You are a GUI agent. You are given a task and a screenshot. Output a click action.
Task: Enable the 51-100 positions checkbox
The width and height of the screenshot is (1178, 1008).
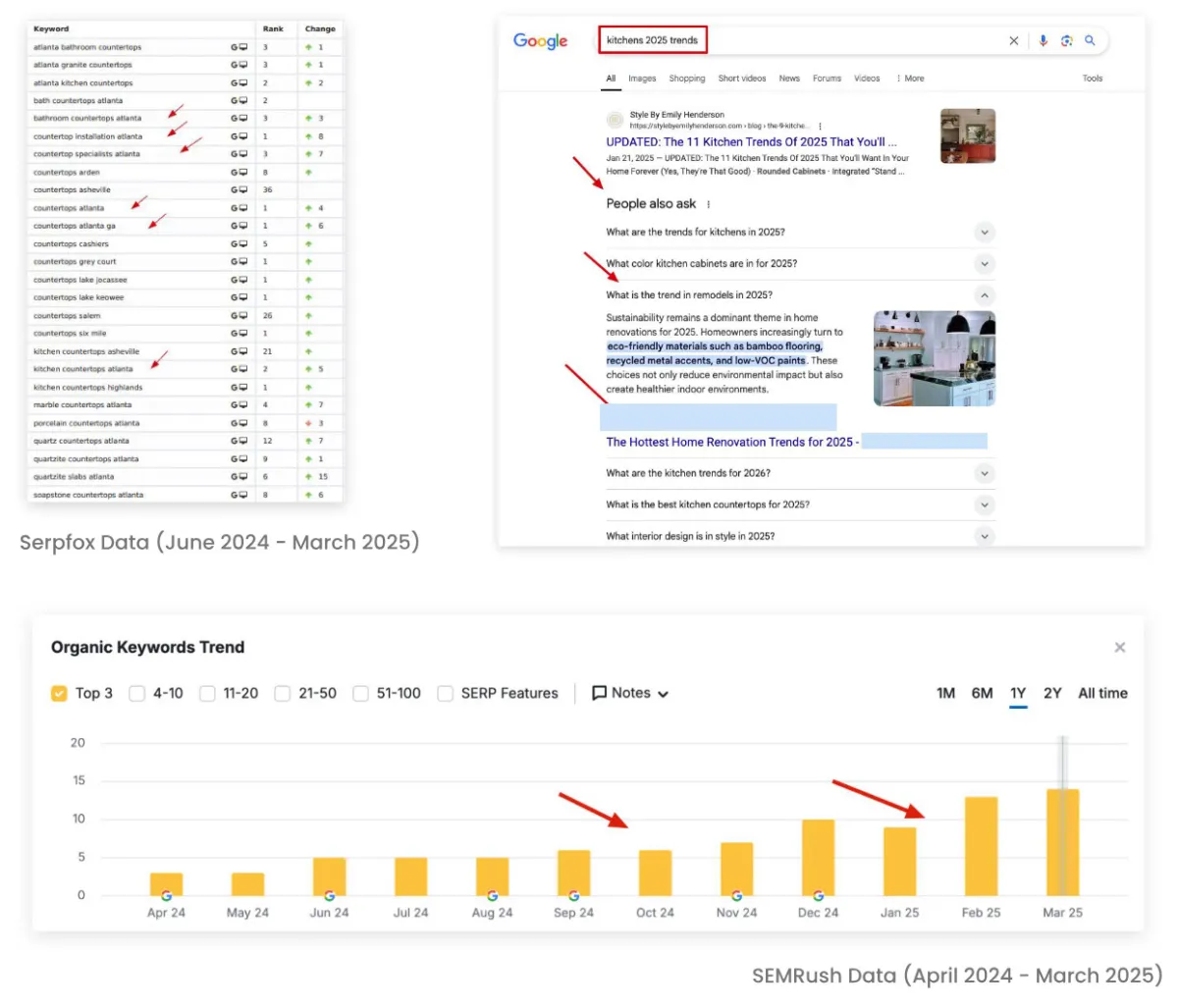pos(361,693)
